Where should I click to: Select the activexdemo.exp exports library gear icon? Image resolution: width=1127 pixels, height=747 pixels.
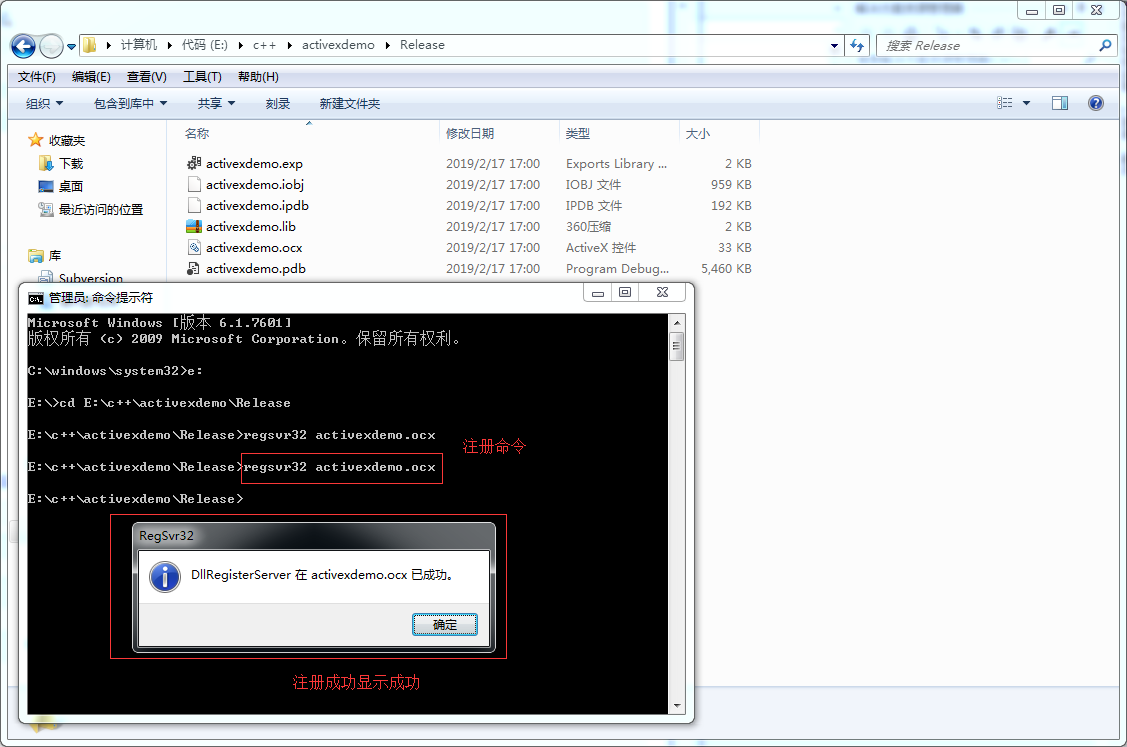pos(195,163)
